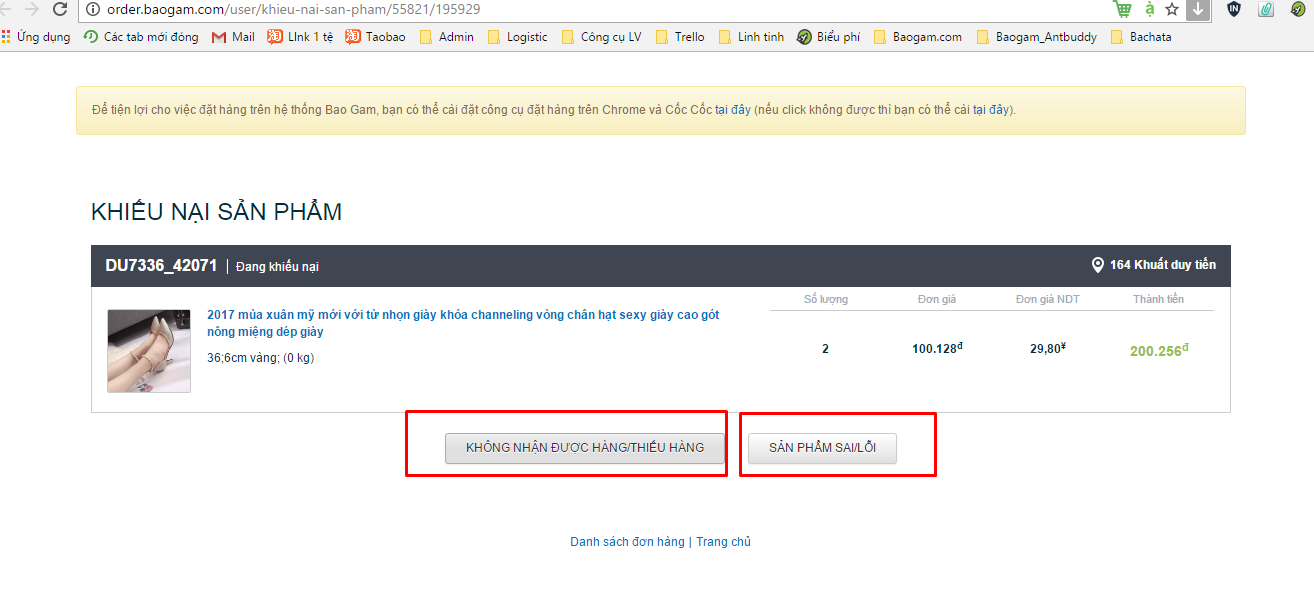
Task: Go to Trang chủ link
Action: [723, 542]
